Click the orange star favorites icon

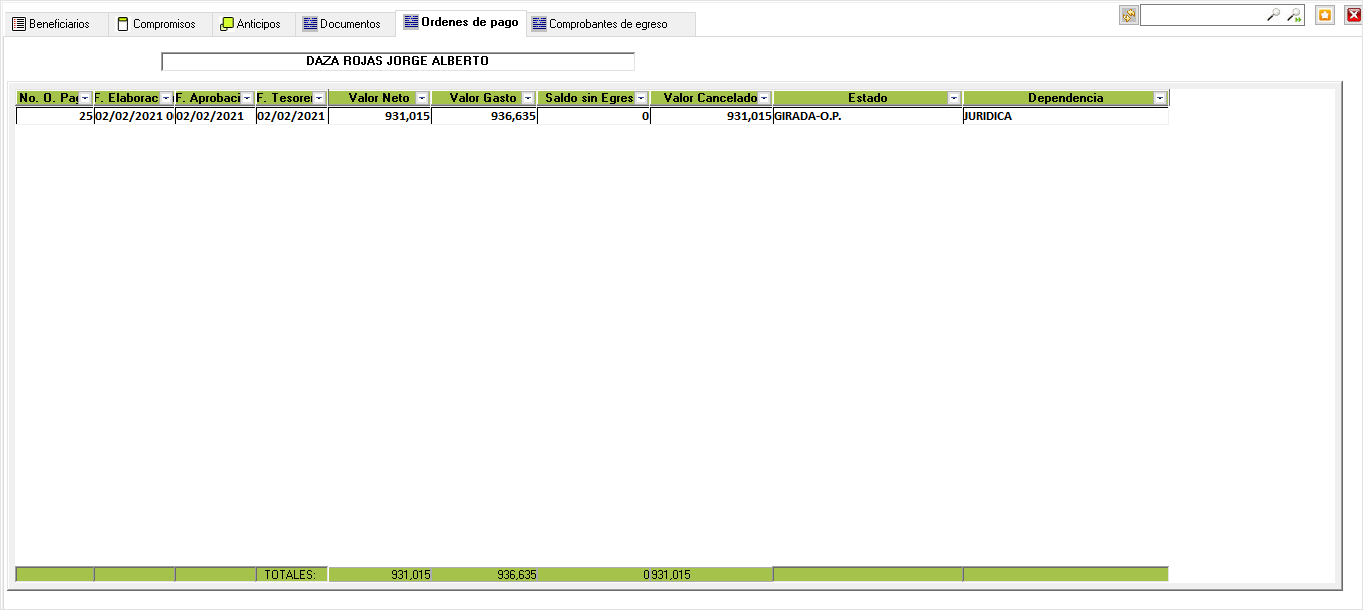1325,15
